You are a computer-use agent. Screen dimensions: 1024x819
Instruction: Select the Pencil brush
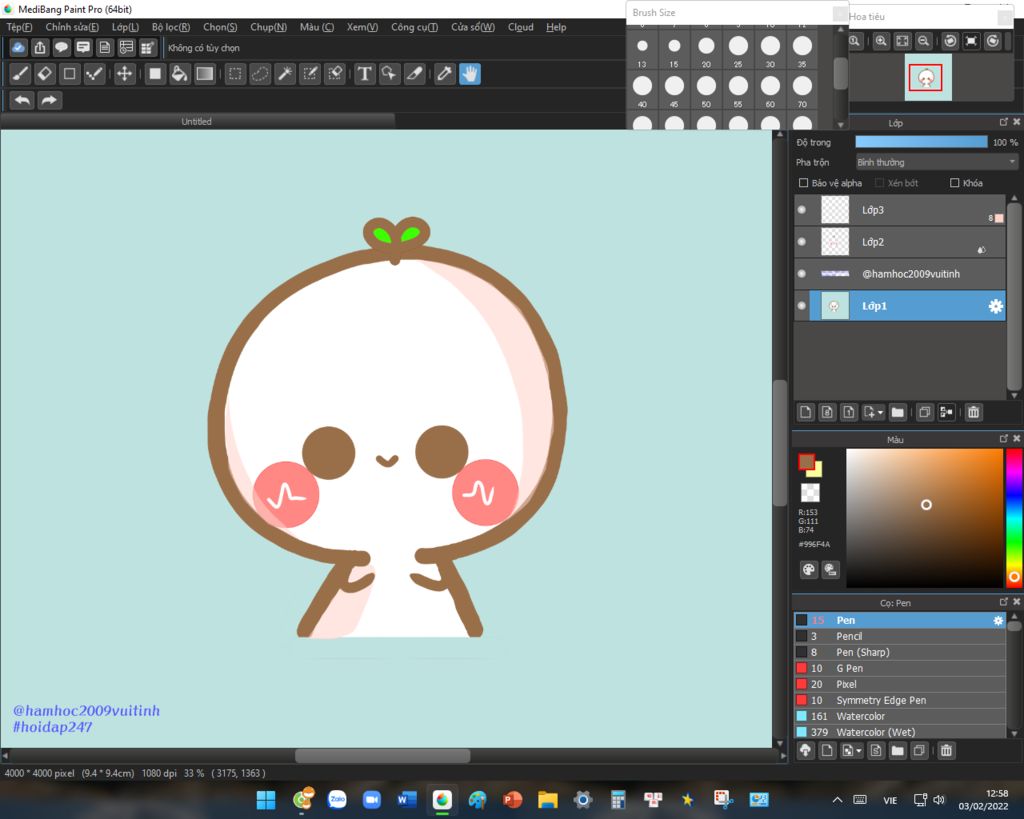pyautogui.click(x=899, y=636)
